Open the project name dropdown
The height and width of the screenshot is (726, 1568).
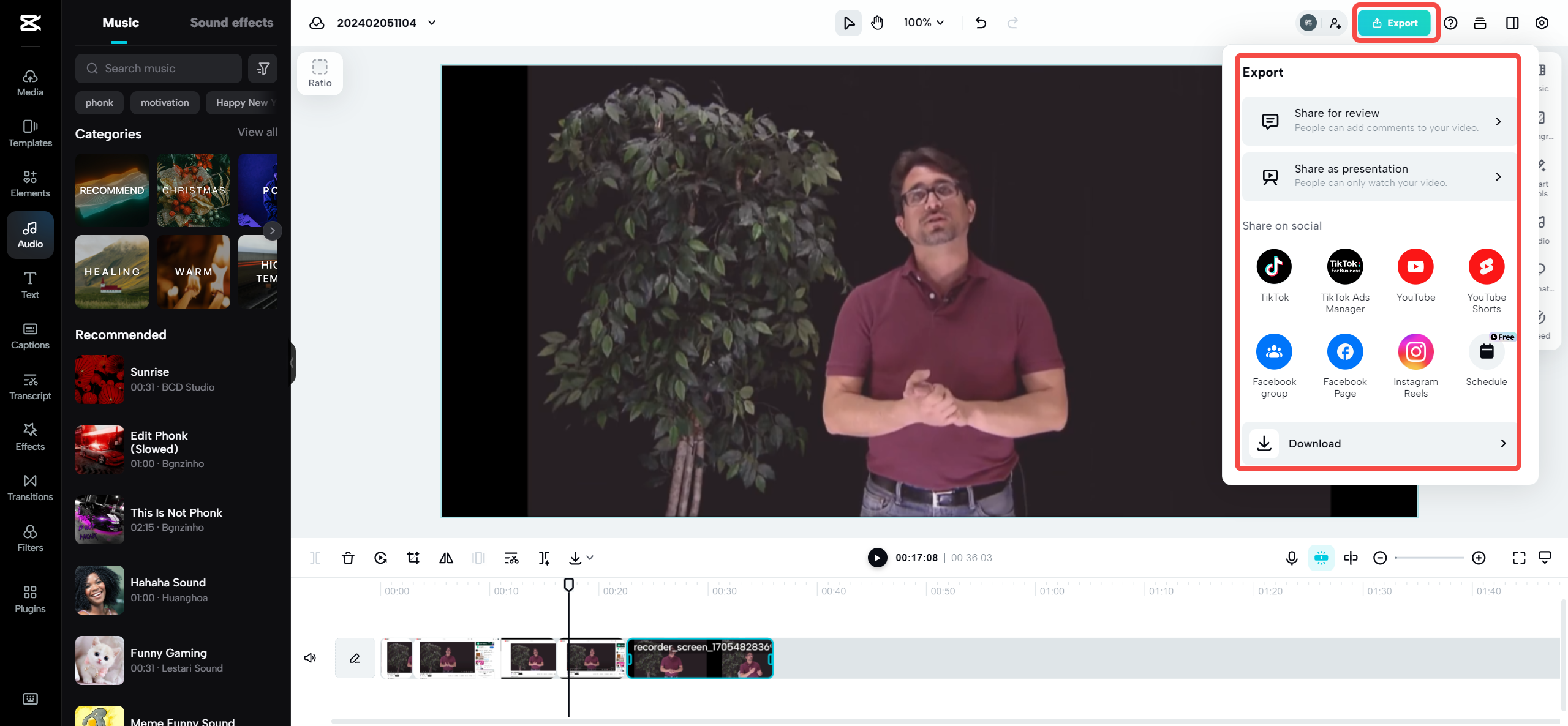click(x=432, y=23)
